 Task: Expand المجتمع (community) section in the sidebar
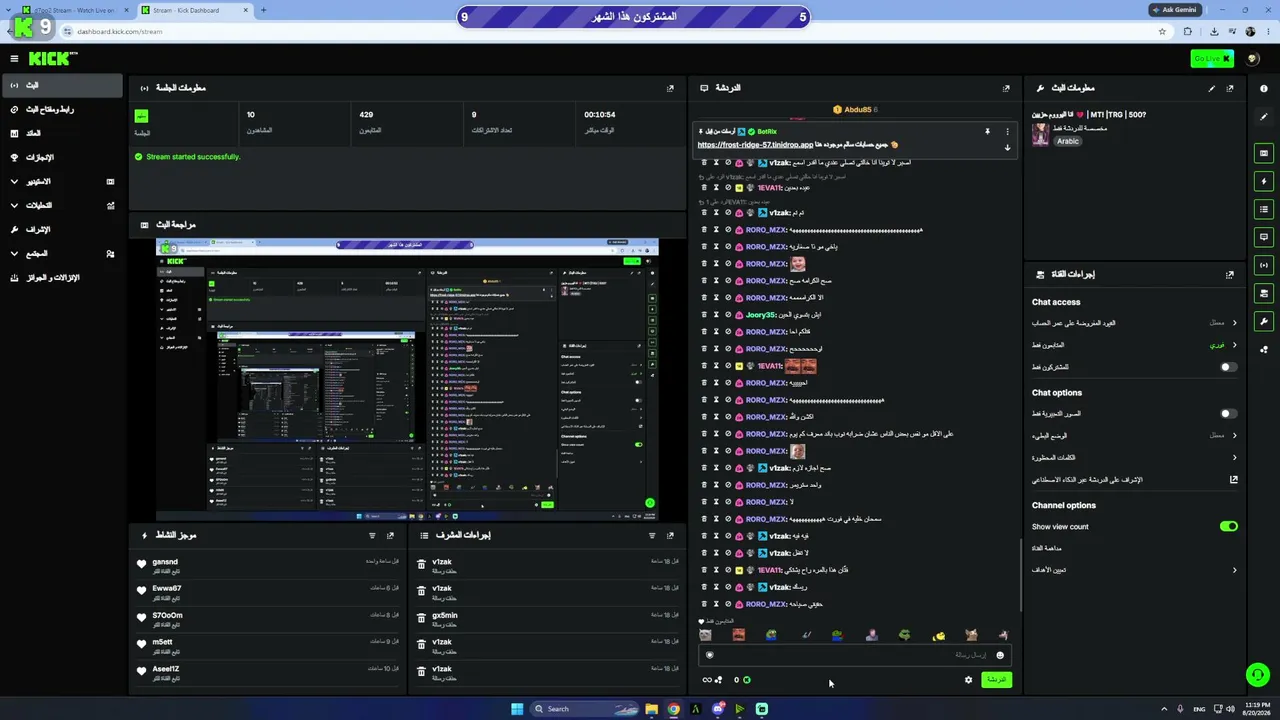click(62, 254)
